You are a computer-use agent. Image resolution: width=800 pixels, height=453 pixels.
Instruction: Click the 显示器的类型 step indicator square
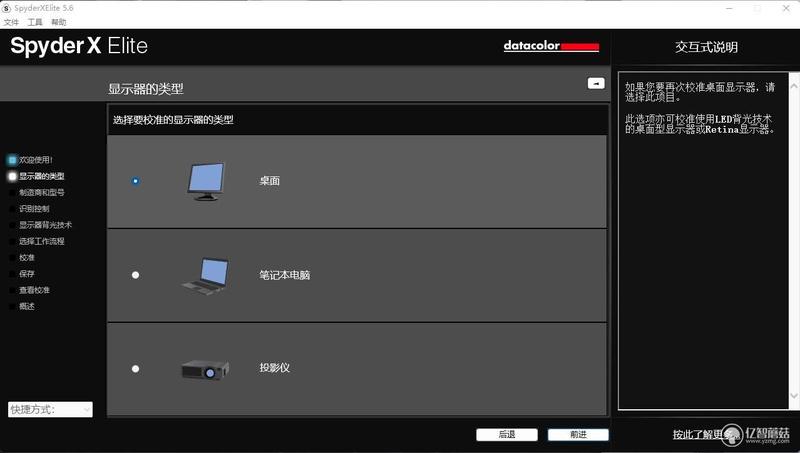(x=12, y=176)
